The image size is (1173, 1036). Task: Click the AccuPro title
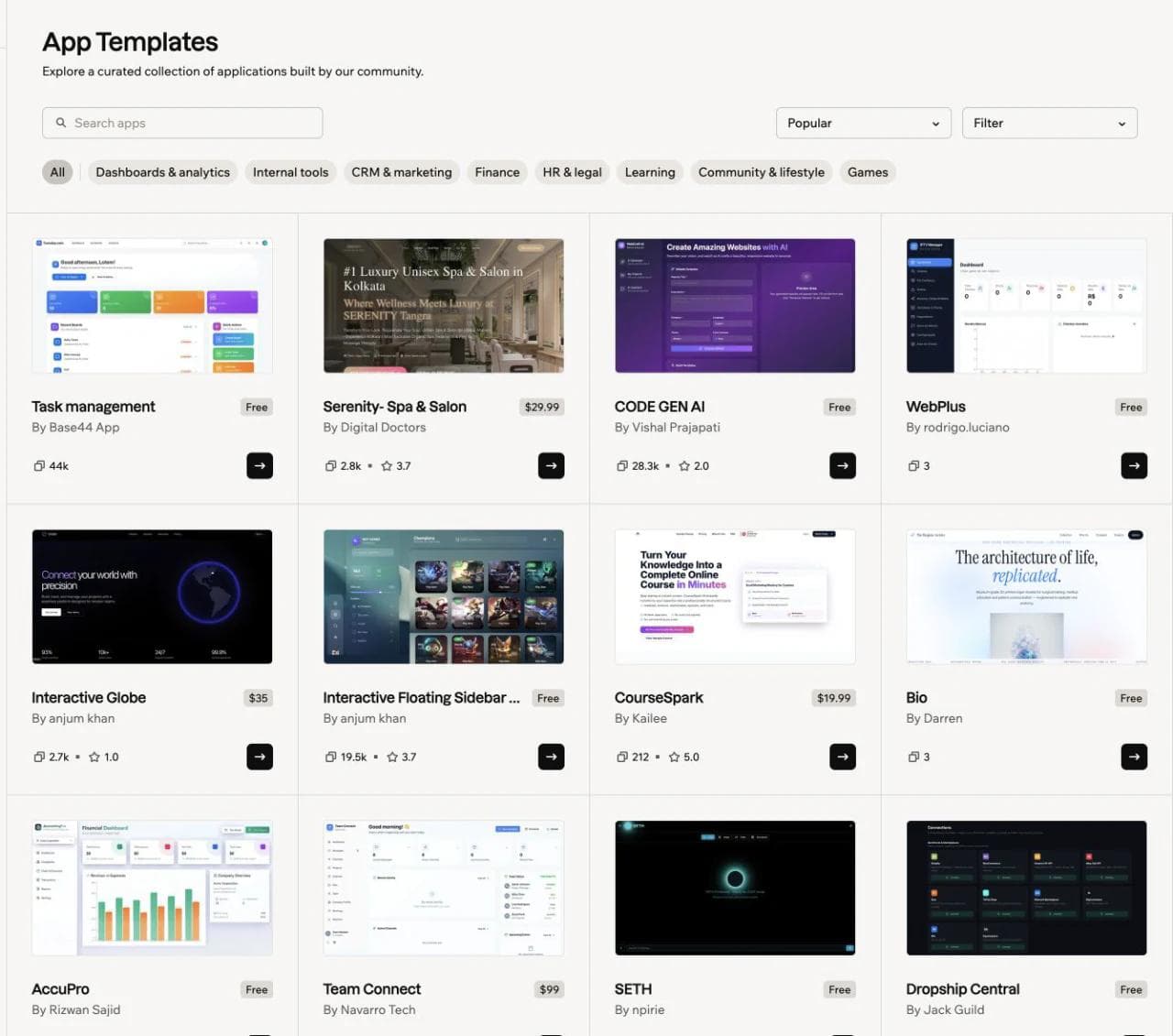coord(60,989)
